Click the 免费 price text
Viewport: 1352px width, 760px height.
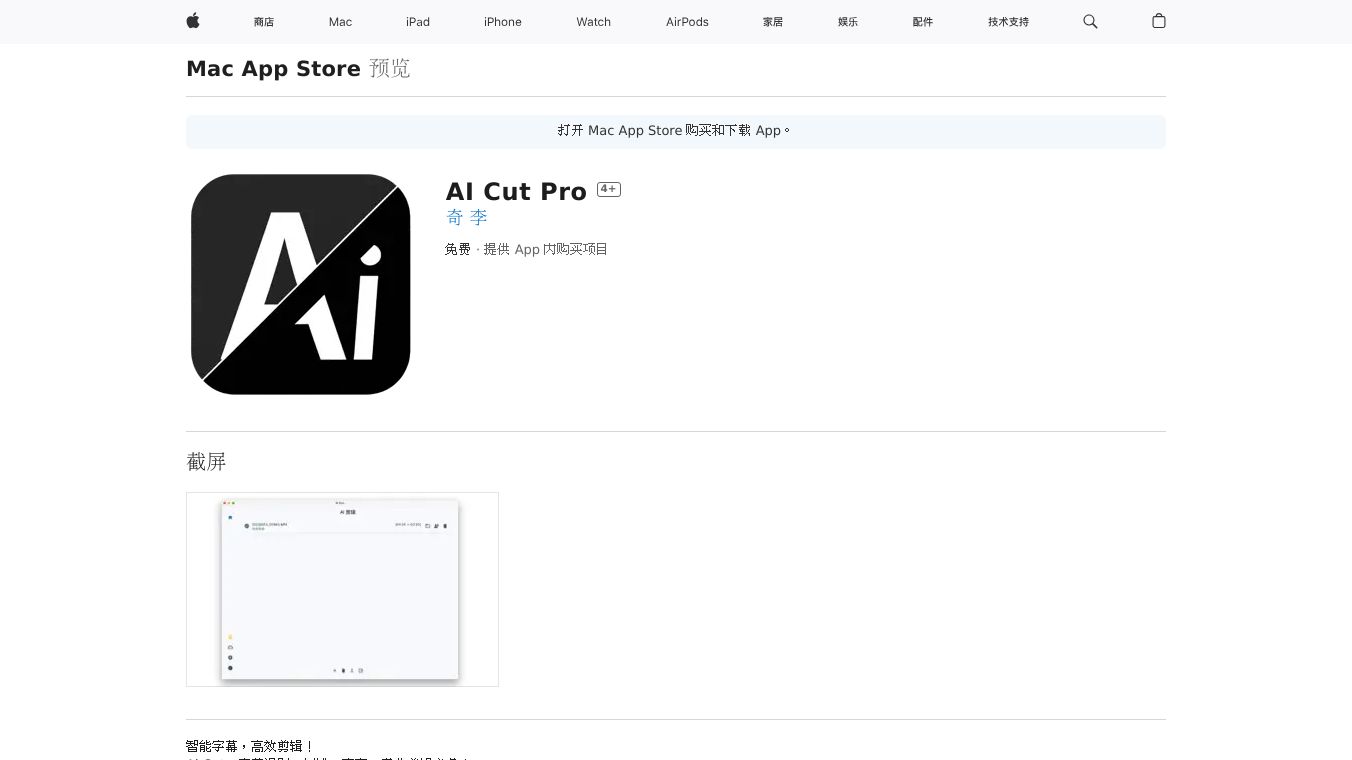(458, 249)
